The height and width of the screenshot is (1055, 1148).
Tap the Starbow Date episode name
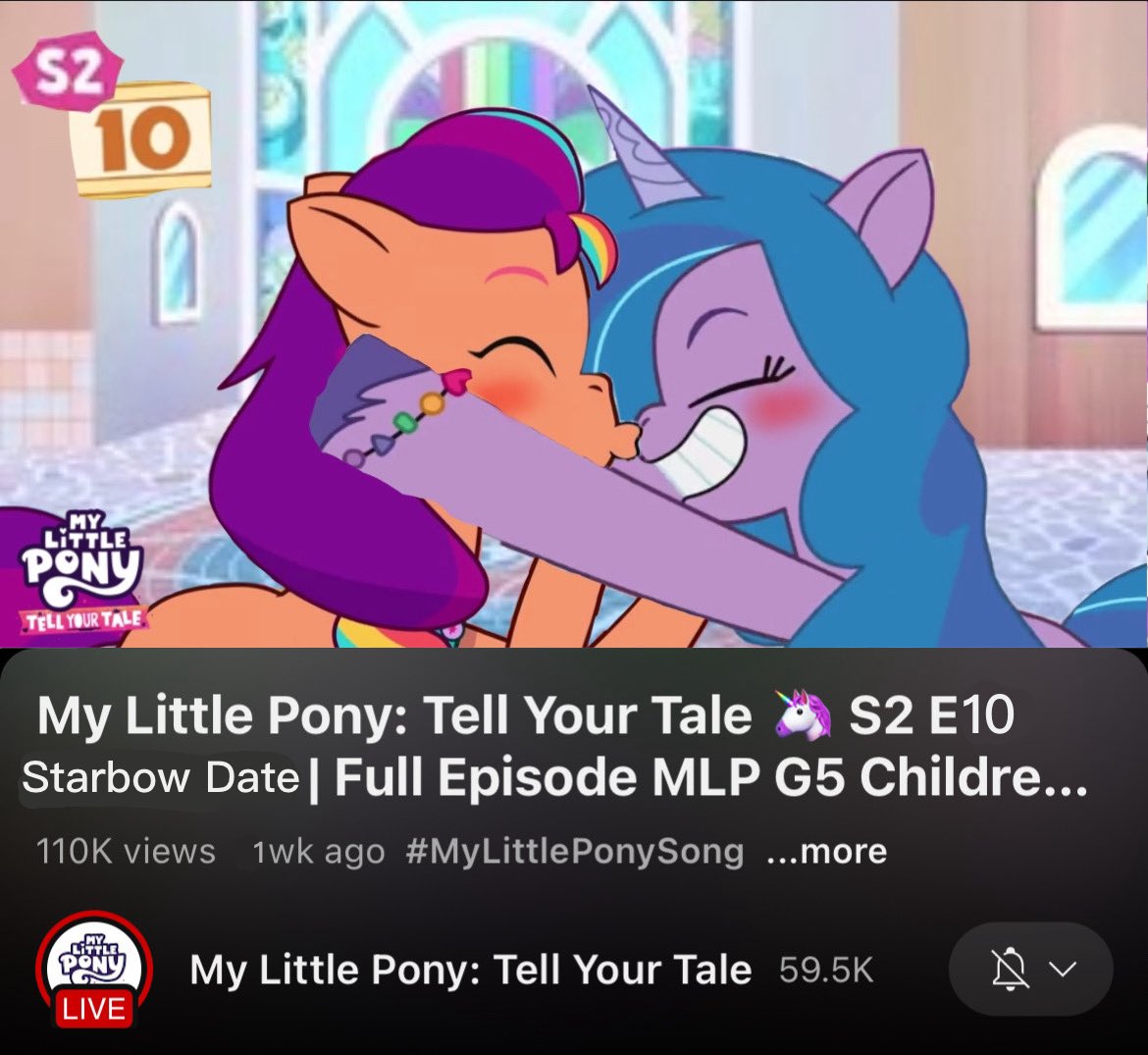click(161, 777)
